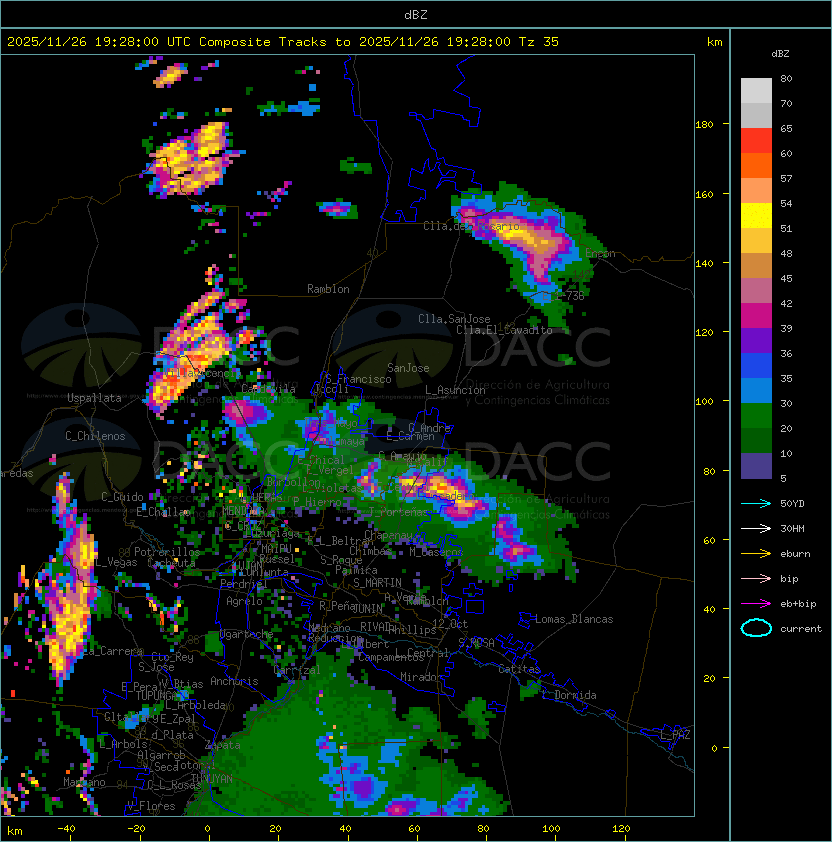
Task: Click the 180 km tick on right axis
Action: pos(704,125)
